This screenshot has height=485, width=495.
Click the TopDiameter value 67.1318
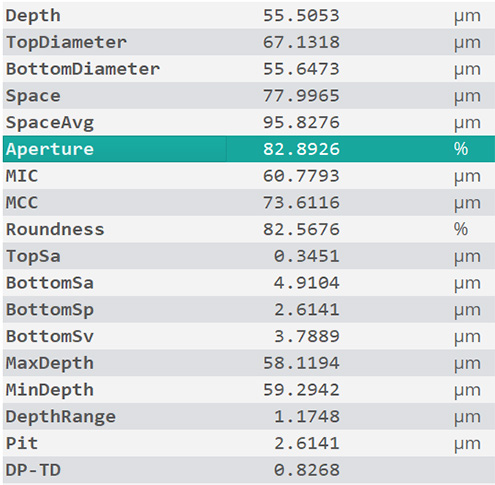[x=301, y=42]
